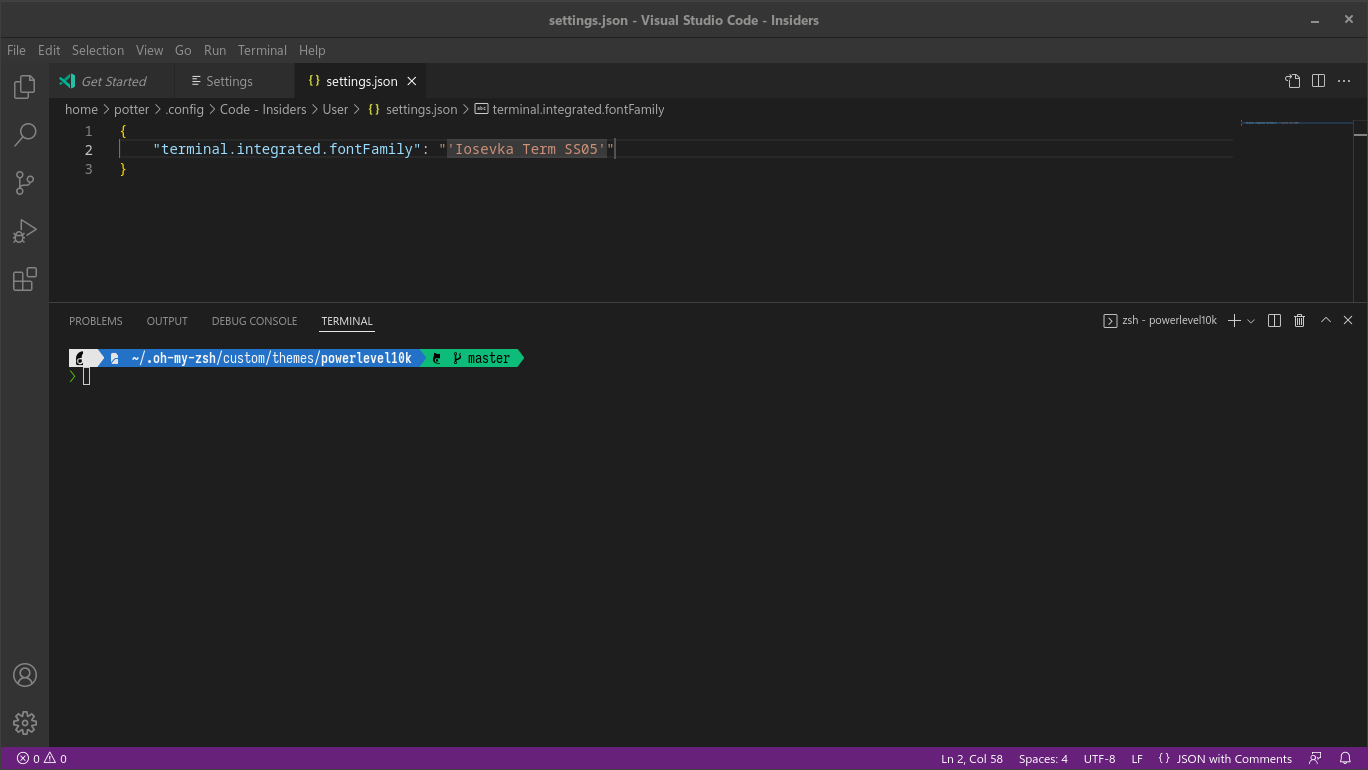Open the Manage gear icon
The image size is (1368, 770).
[x=24, y=723]
